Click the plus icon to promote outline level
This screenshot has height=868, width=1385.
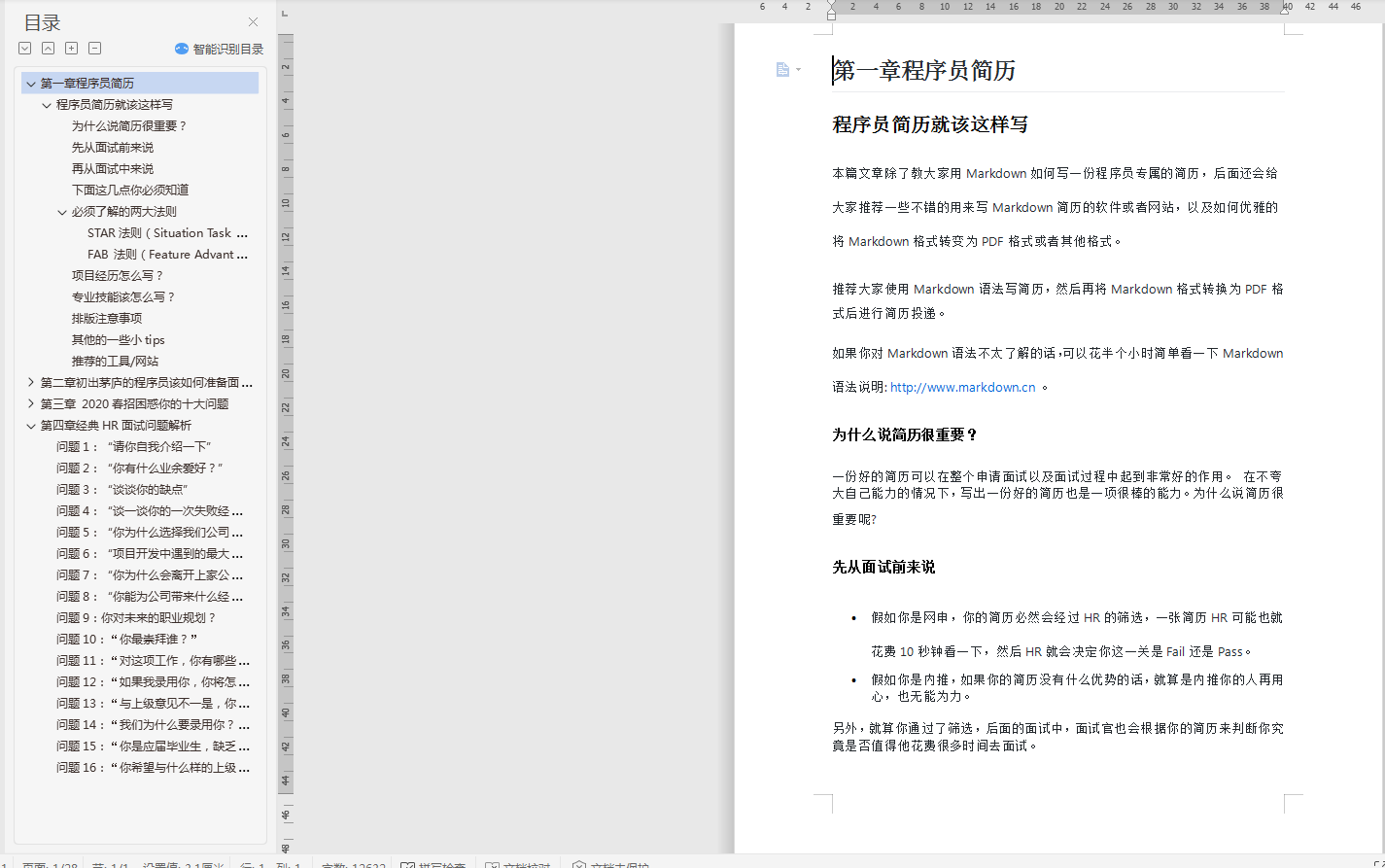pos(72,49)
